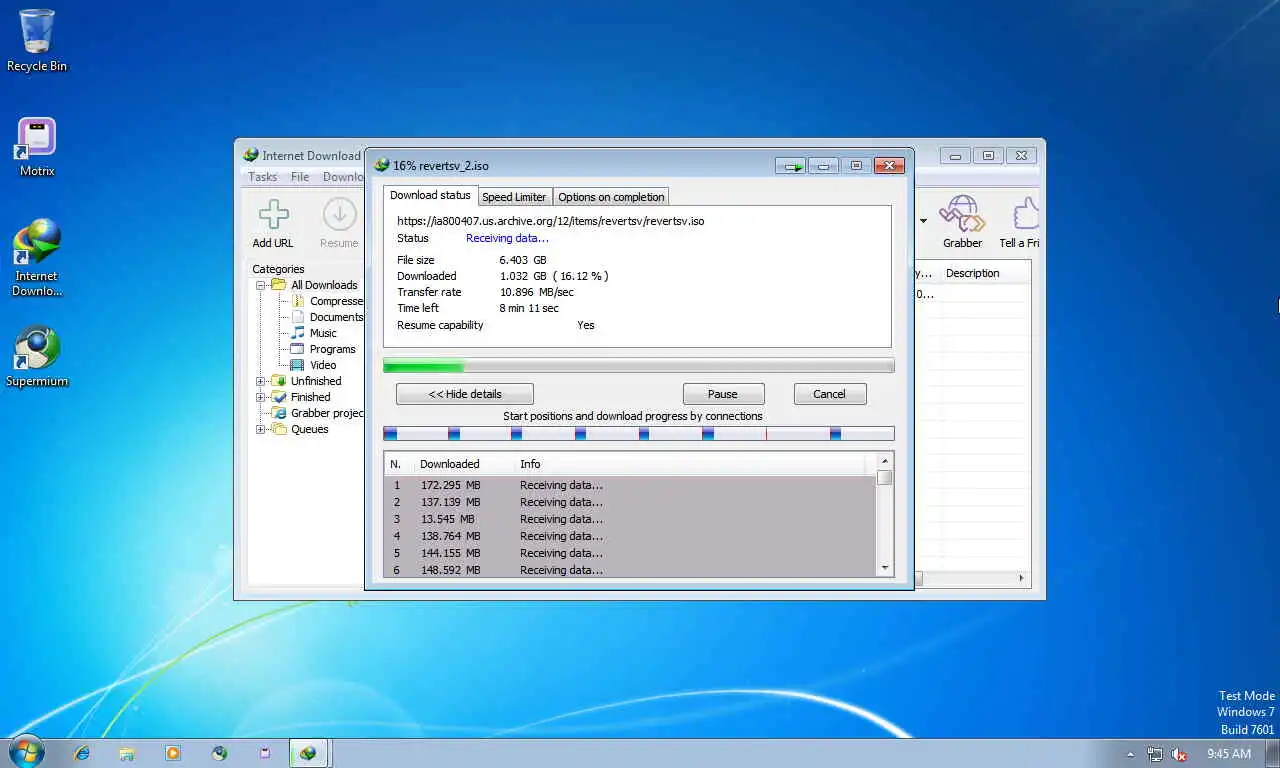Switch to Download status tab
The image size is (1280, 768).
point(430,195)
